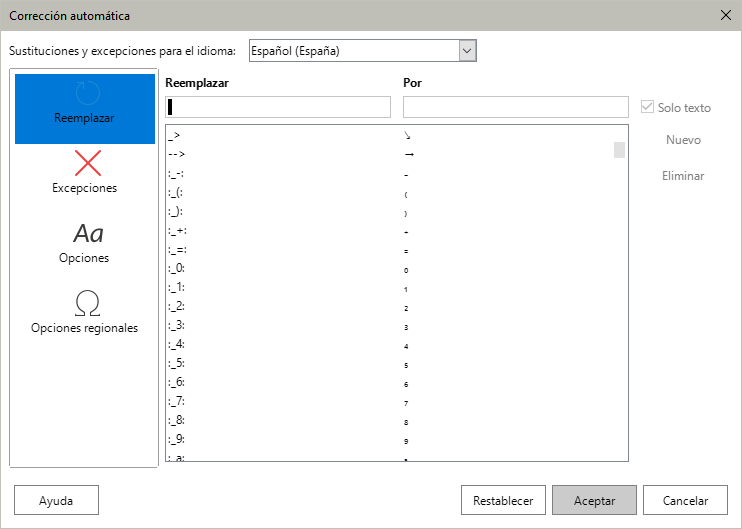The height and width of the screenshot is (529, 742).
Task: Click the replacement list scrollbar thumb
Action: (x=619, y=150)
